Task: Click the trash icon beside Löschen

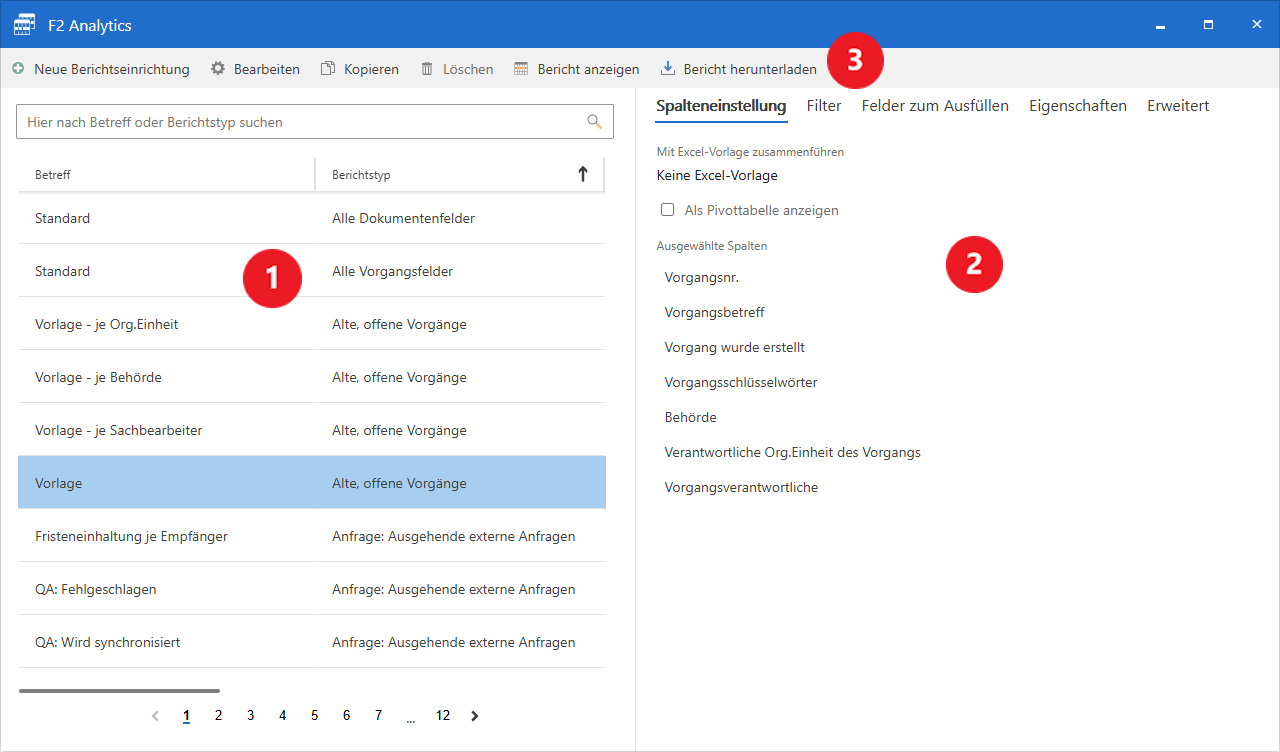Action: 427,69
